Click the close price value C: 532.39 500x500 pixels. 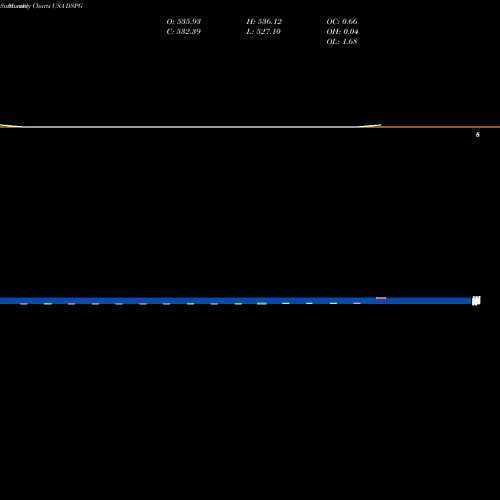point(184,32)
